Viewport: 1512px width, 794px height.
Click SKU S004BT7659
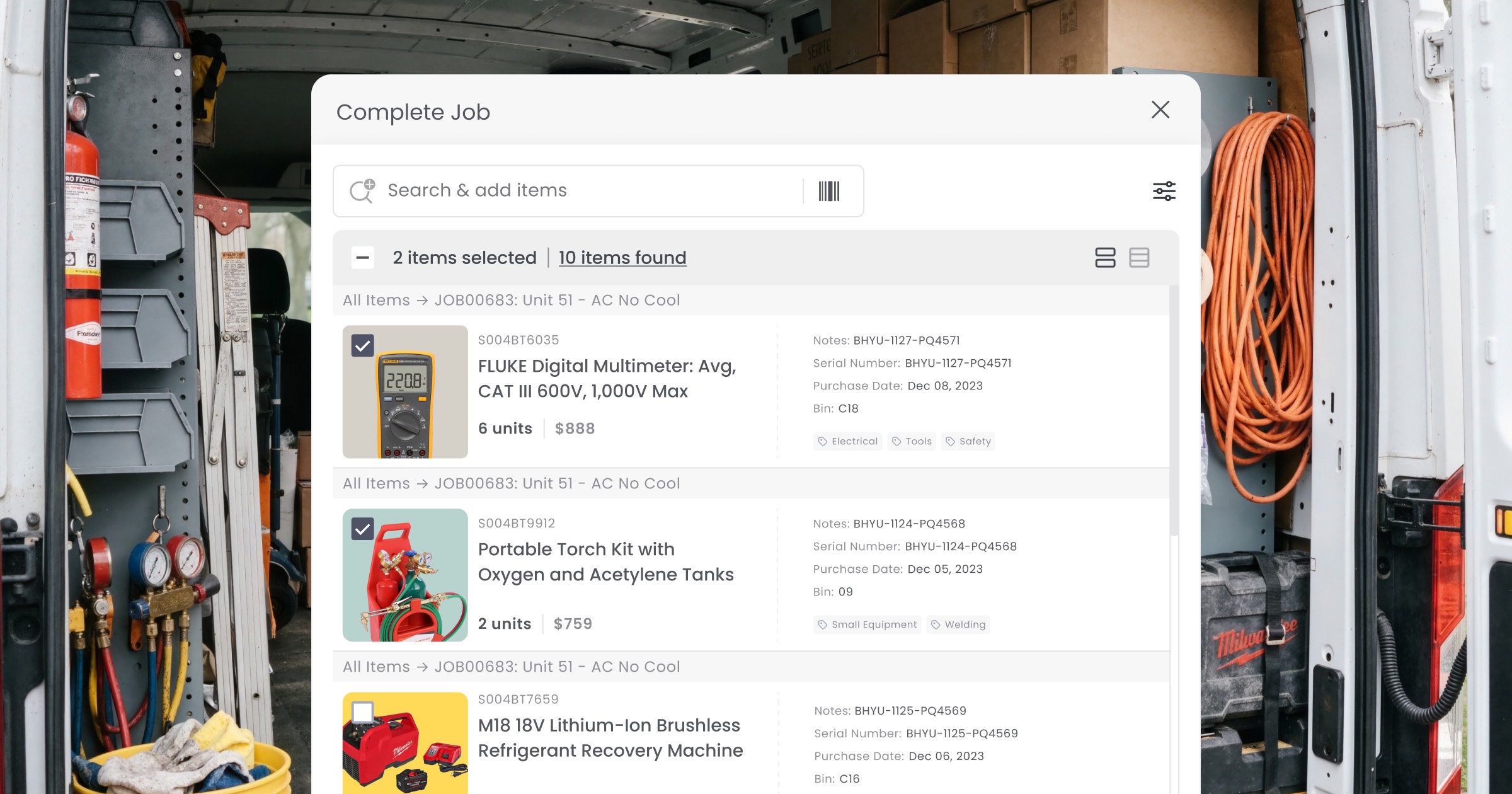(x=518, y=699)
